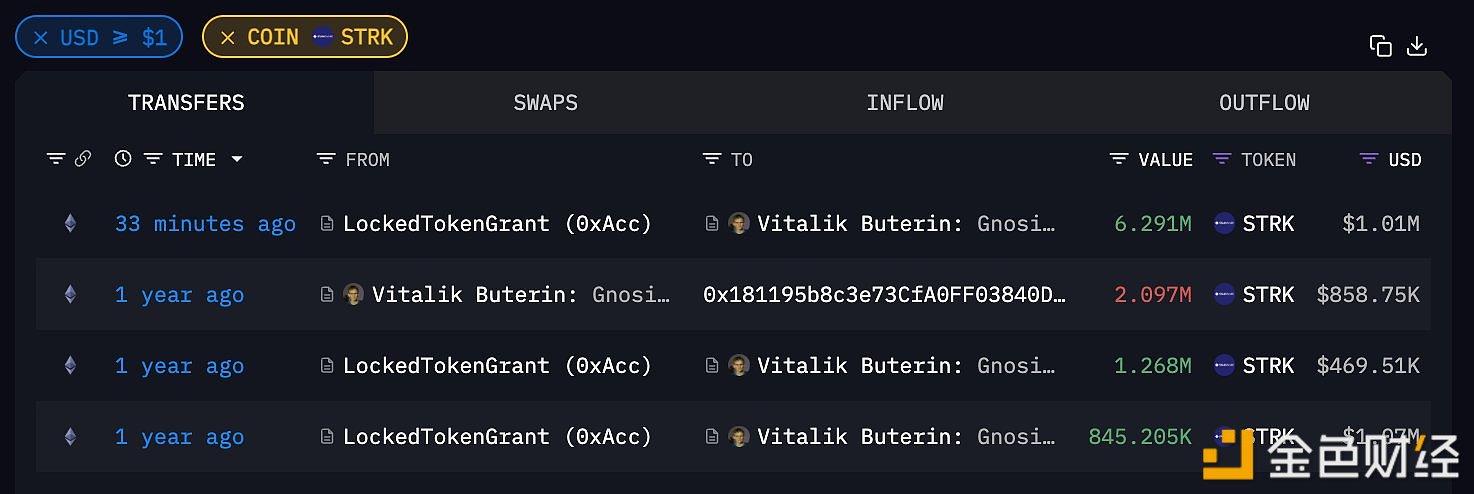The image size is (1474, 494).
Task: Switch to the INFLOW tab
Action: pos(905,103)
